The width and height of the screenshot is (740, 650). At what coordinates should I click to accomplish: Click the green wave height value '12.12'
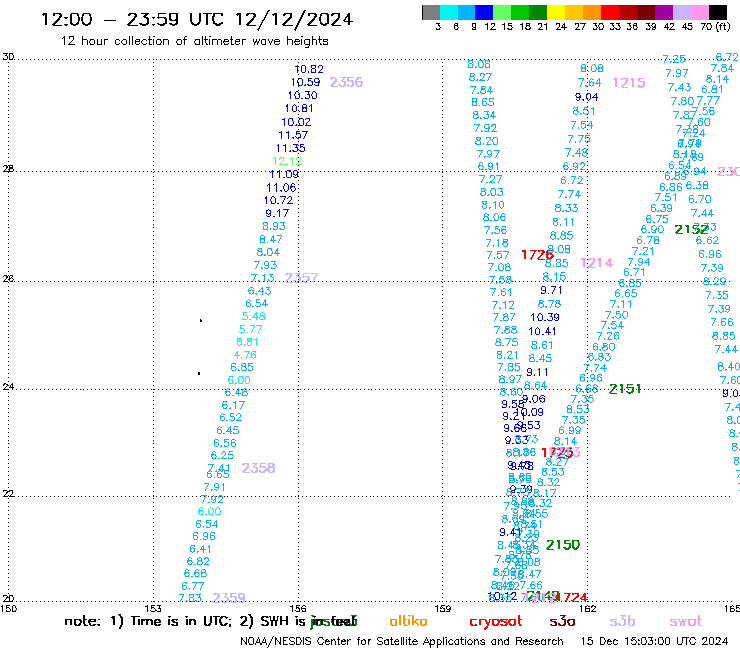click(287, 161)
